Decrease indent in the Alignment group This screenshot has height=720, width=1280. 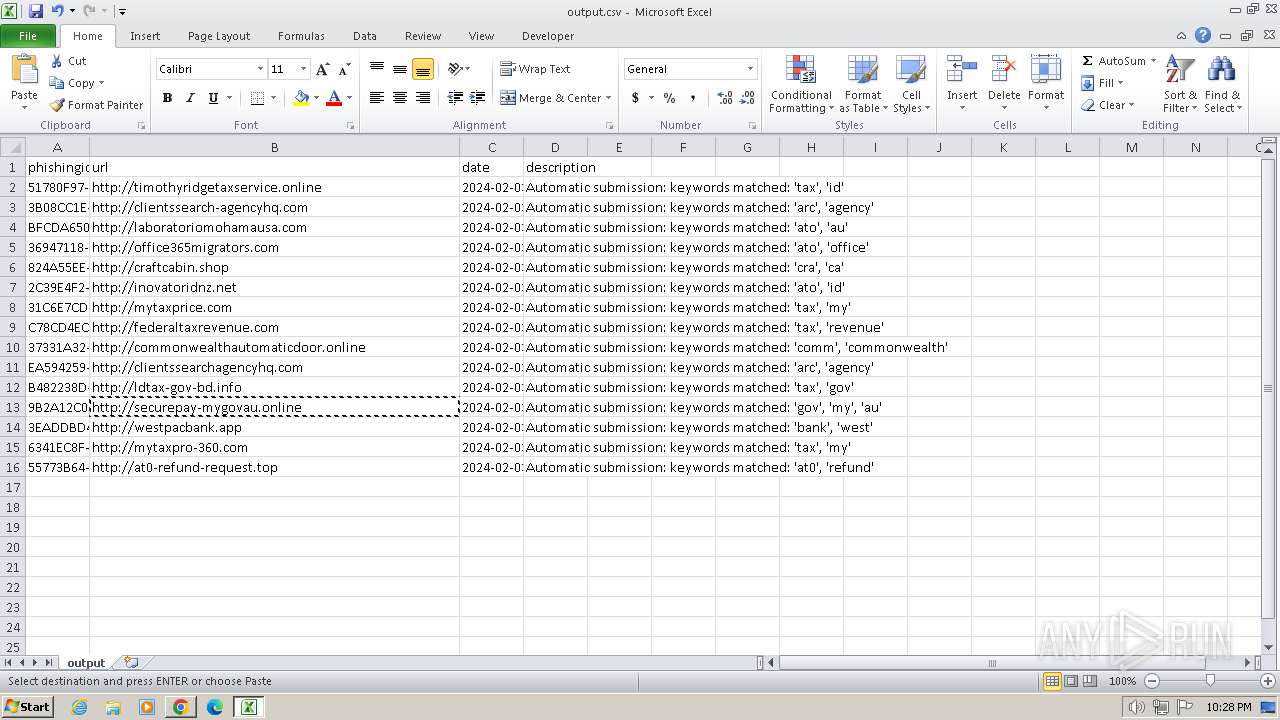(x=455, y=98)
